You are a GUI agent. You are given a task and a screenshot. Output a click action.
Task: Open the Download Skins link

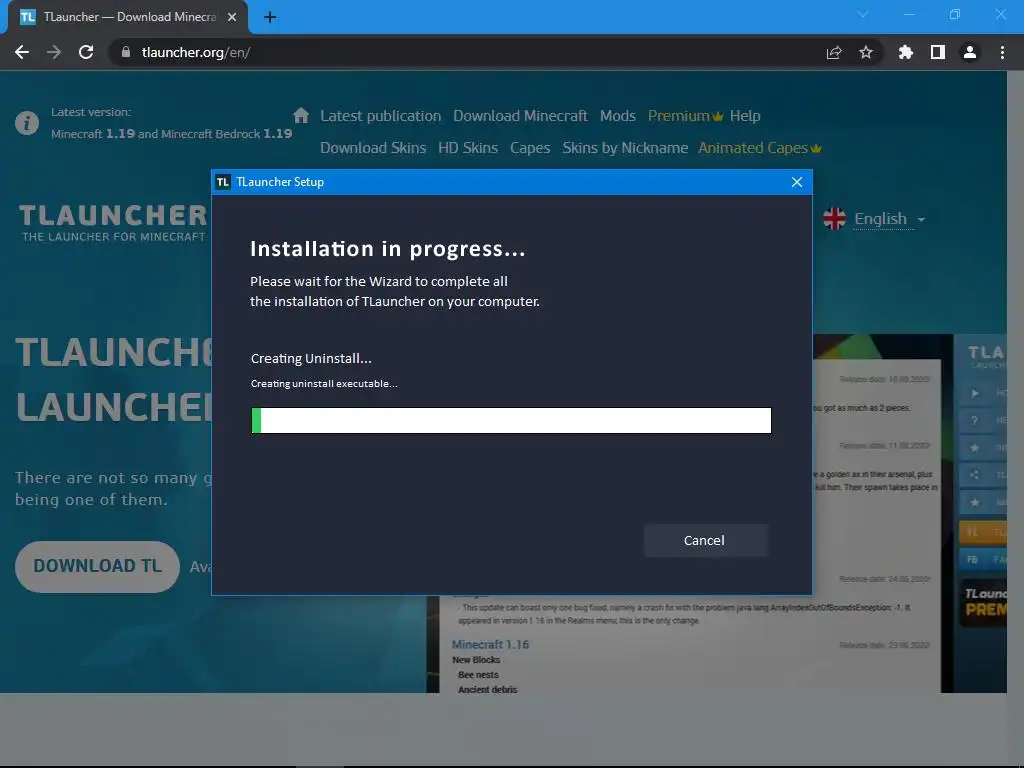(373, 148)
